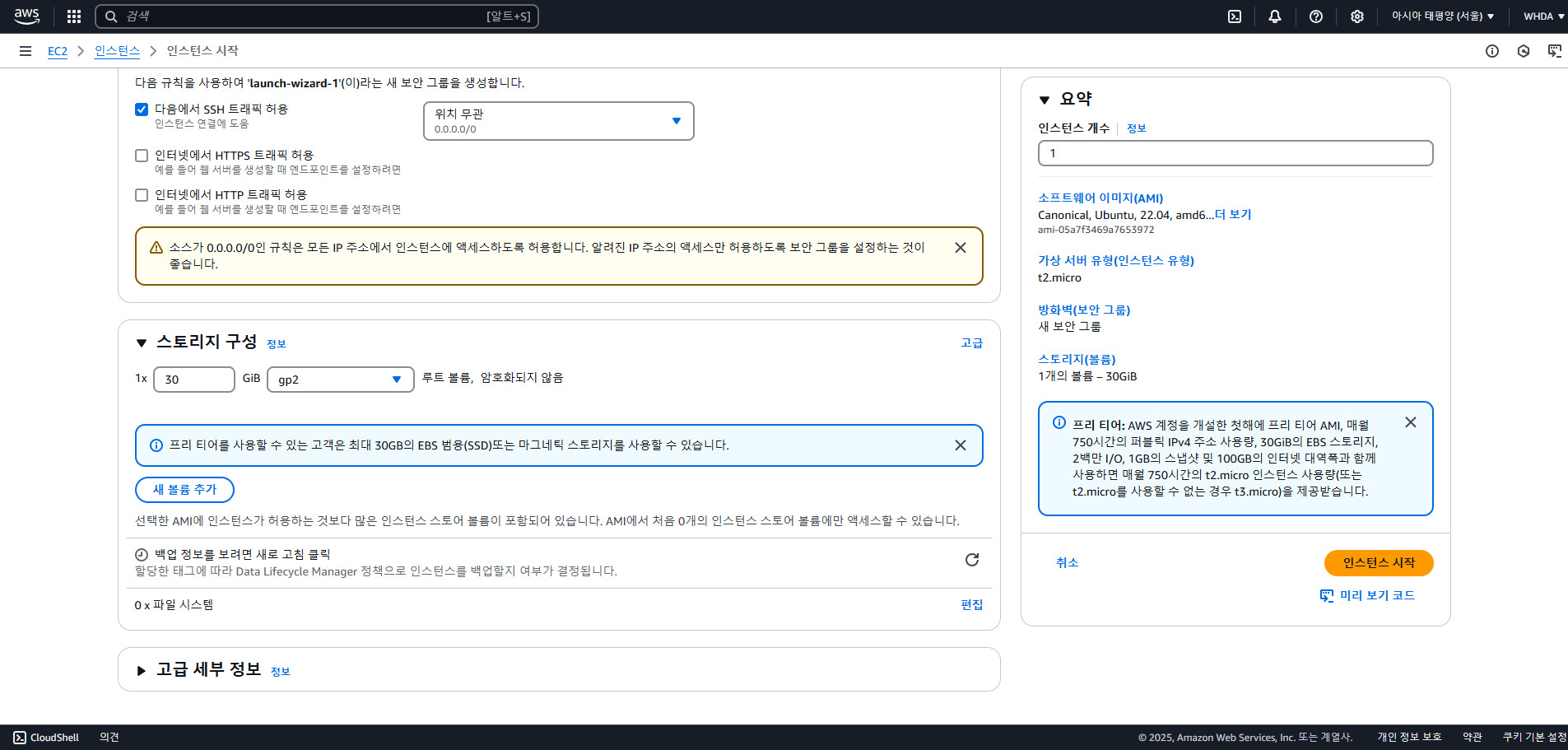
Task: Click 'ami-05a7f3469a7653972' AMI ID text
Action: (x=1096, y=231)
